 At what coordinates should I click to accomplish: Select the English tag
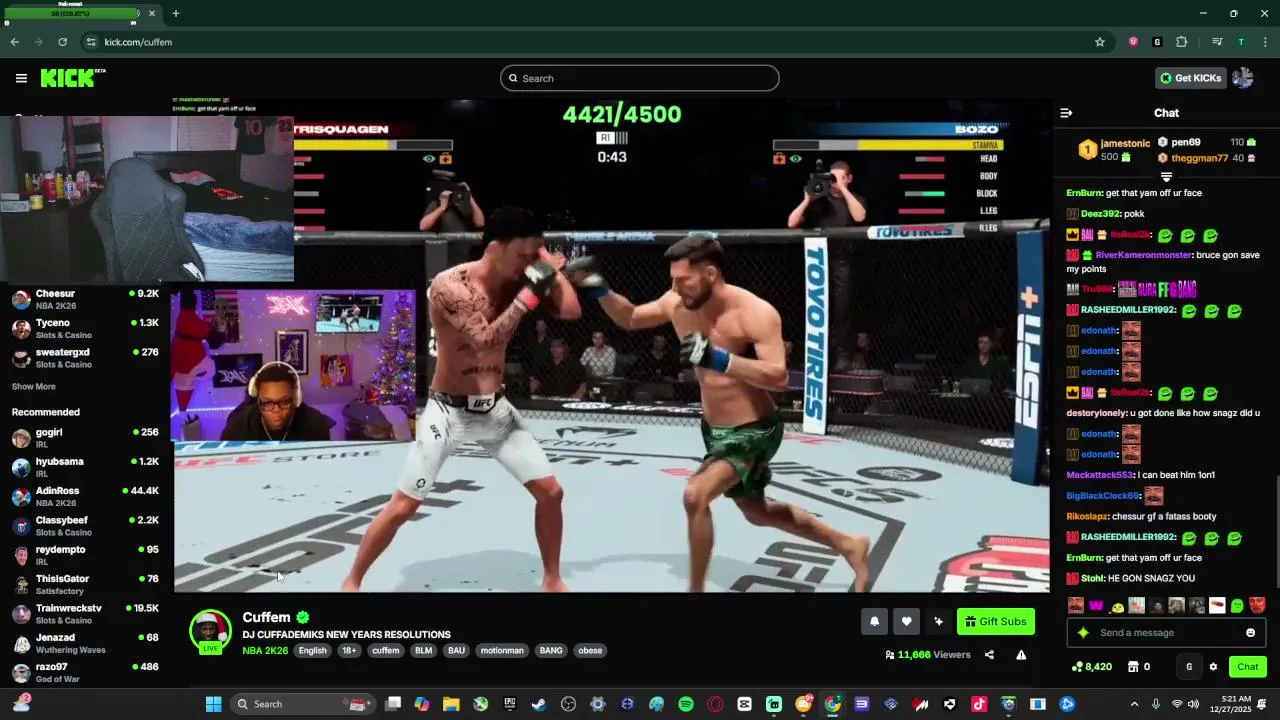click(313, 650)
